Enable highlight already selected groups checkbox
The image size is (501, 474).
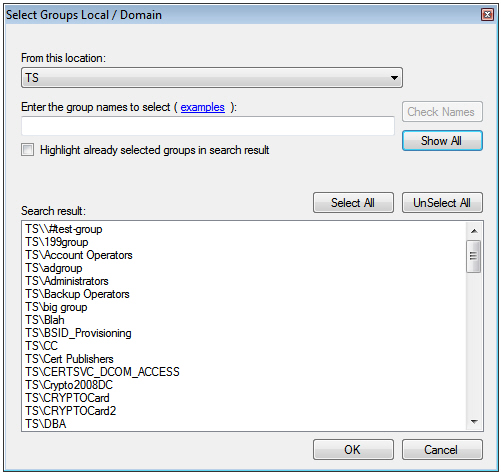[28, 150]
